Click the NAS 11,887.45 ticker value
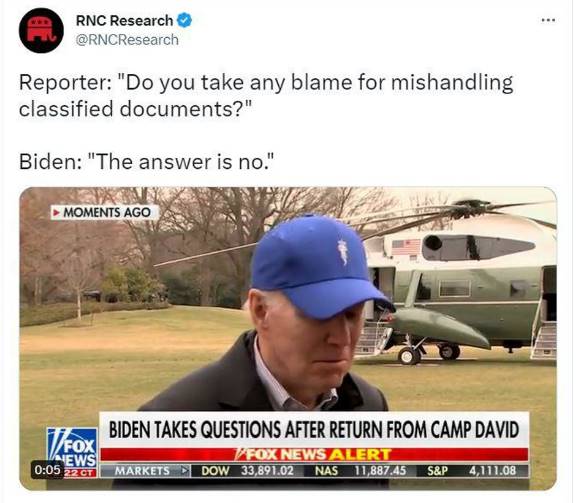The height and width of the screenshot is (503, 576). (360, 471)
